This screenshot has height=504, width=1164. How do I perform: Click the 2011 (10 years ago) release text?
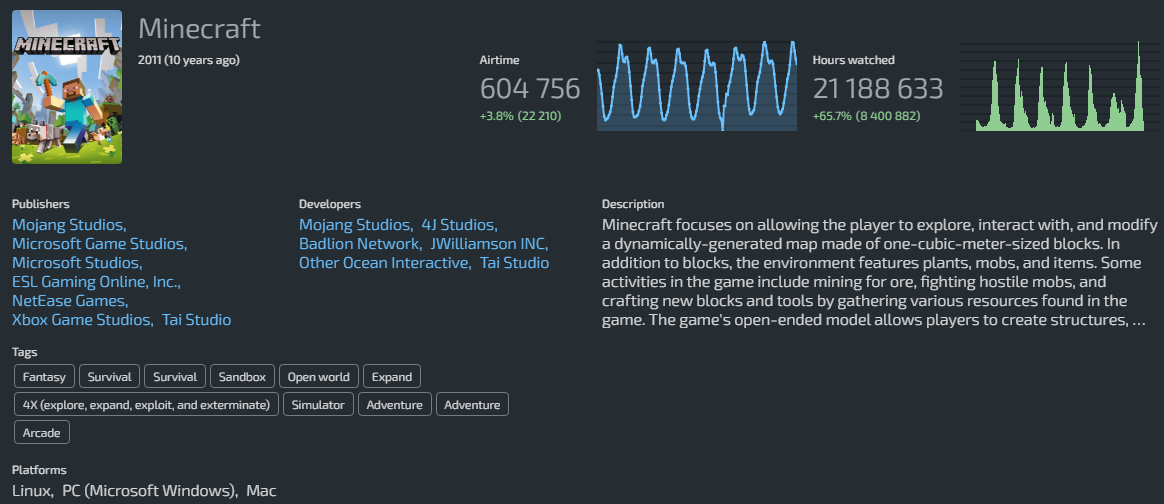tap(189, 60)
